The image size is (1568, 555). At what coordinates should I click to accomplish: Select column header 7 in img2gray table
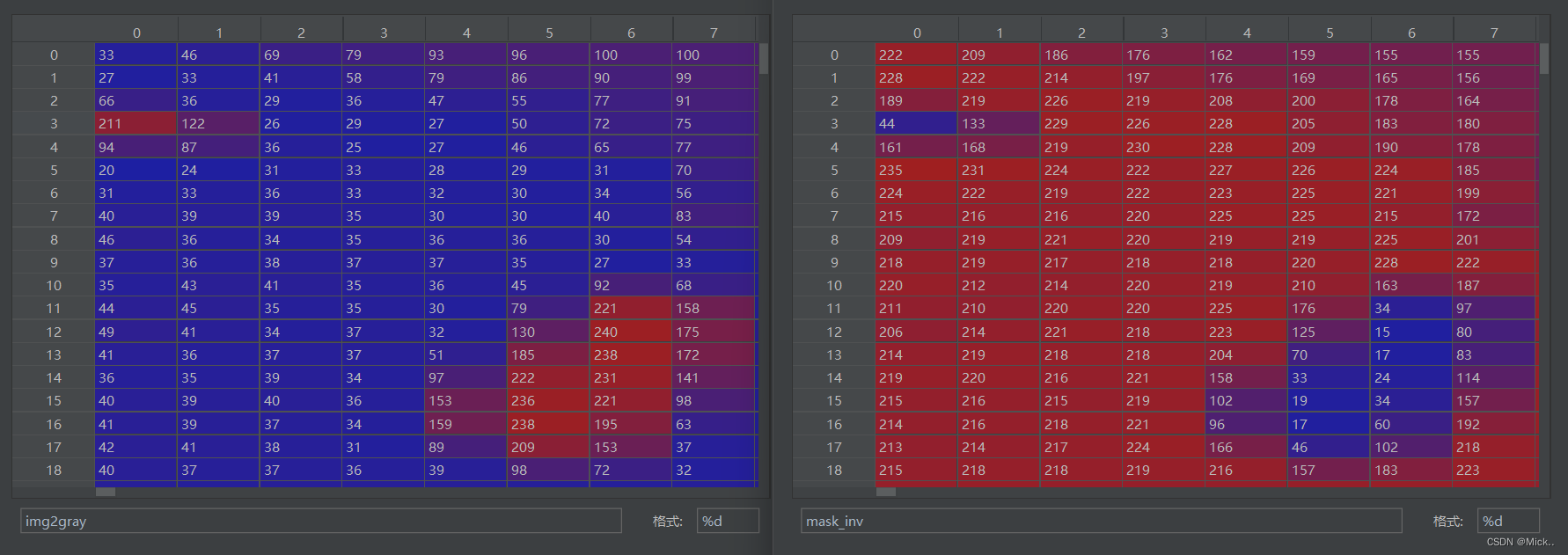[714, 33]
